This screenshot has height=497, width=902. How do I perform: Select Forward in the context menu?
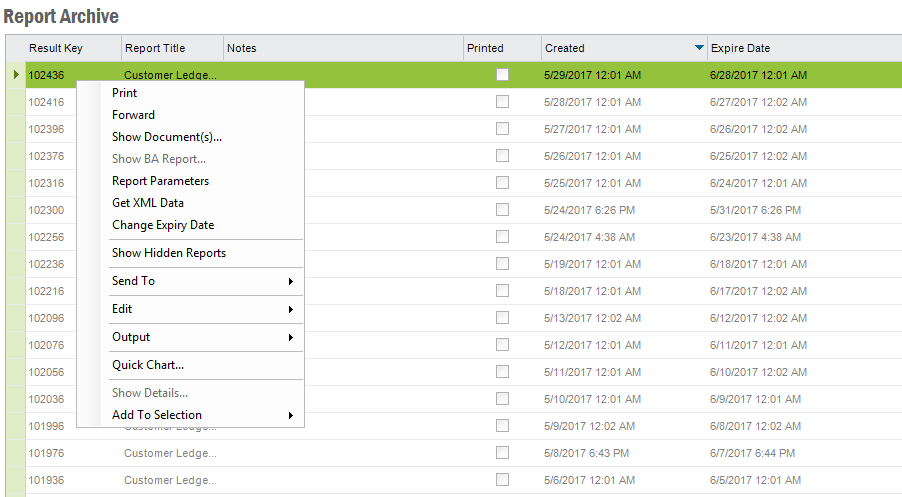pos(133,115)
